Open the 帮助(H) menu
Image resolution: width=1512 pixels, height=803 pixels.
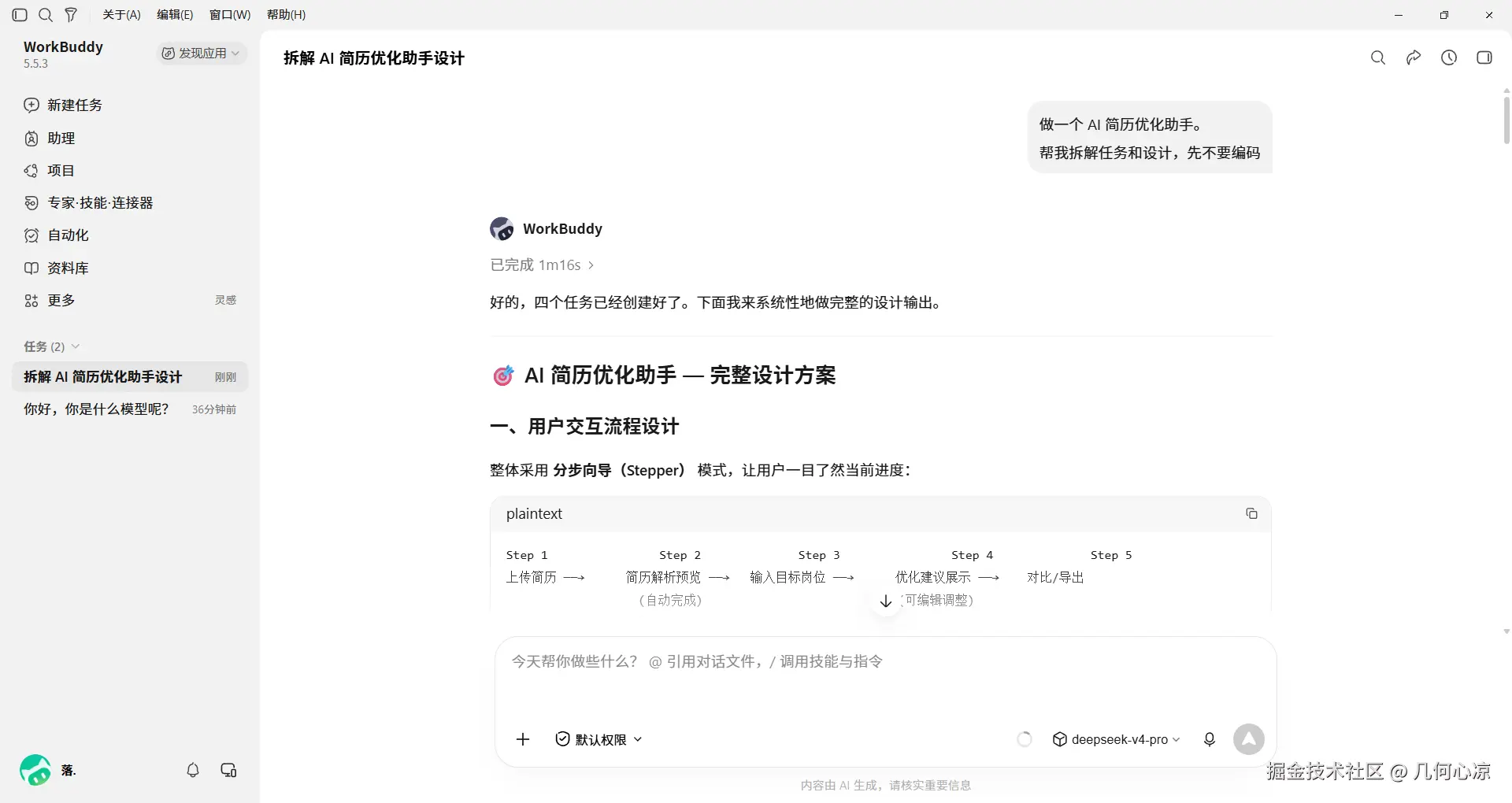coord(286,15)
